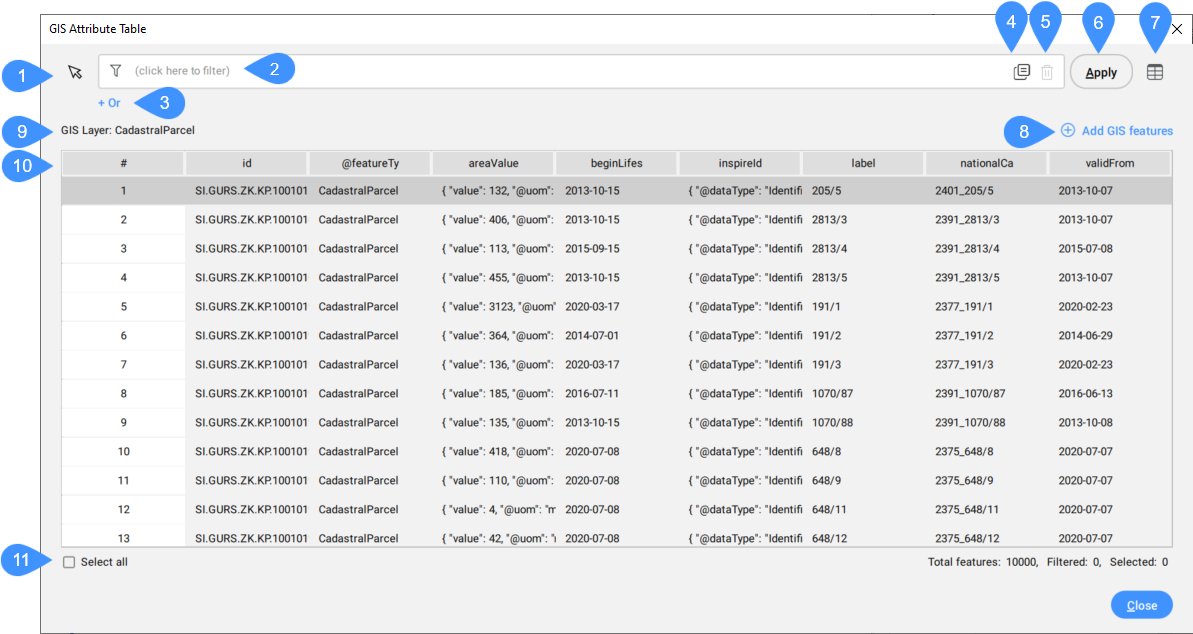The height and width of the screenshot is (634, 1193).
Task: Click the validFrom column header
Action: click(x=1110, y=163)
